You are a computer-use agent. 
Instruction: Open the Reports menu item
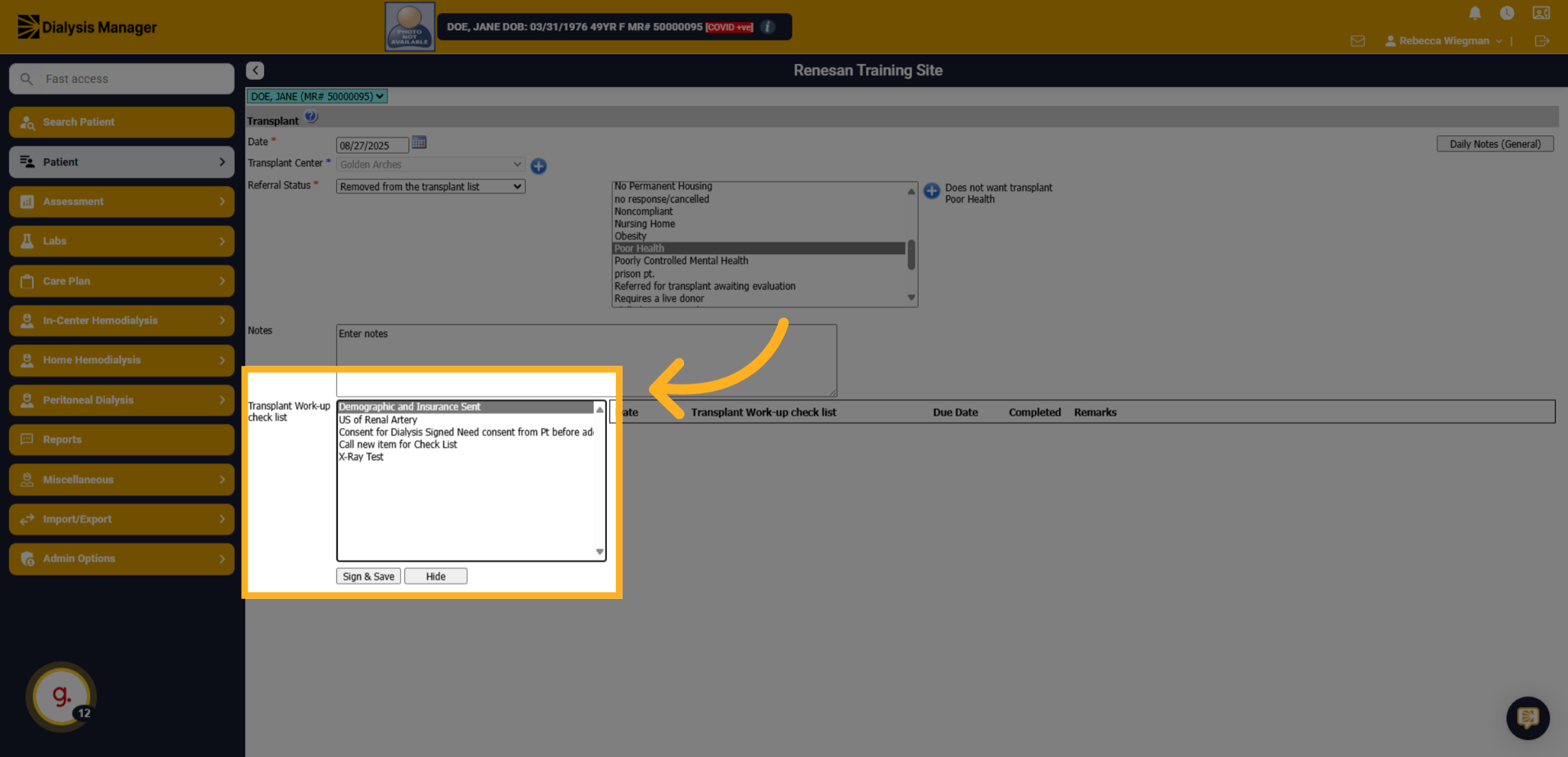click(122, 440)
